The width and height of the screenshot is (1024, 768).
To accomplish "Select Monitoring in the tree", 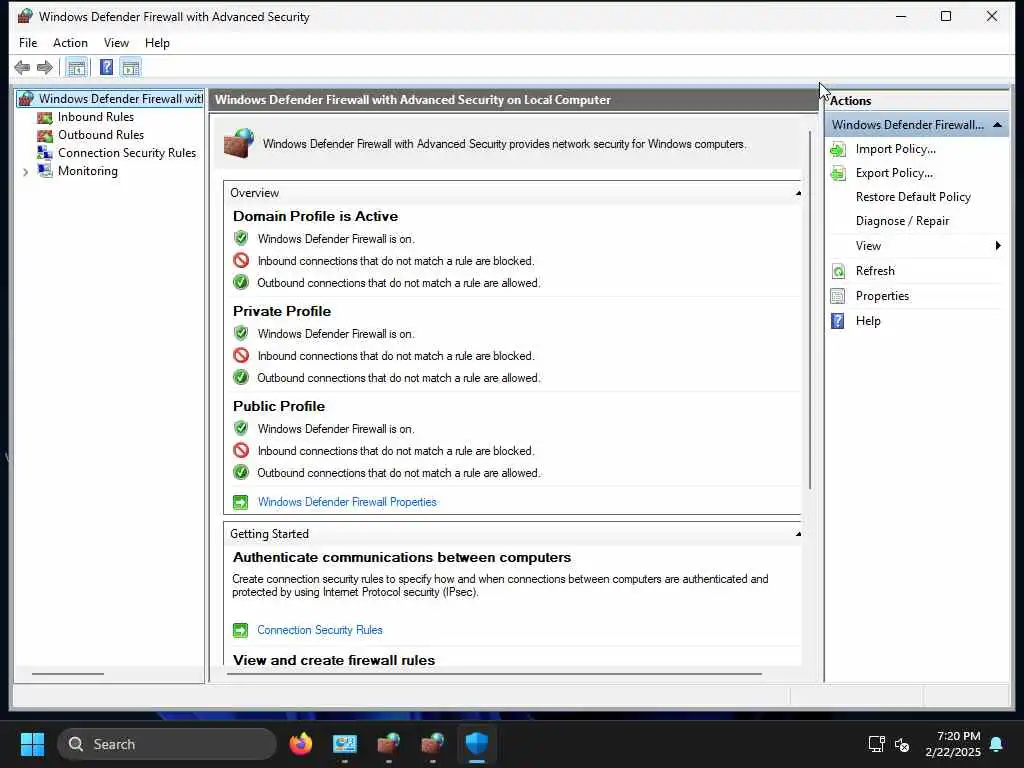I will tap(88, 171).
